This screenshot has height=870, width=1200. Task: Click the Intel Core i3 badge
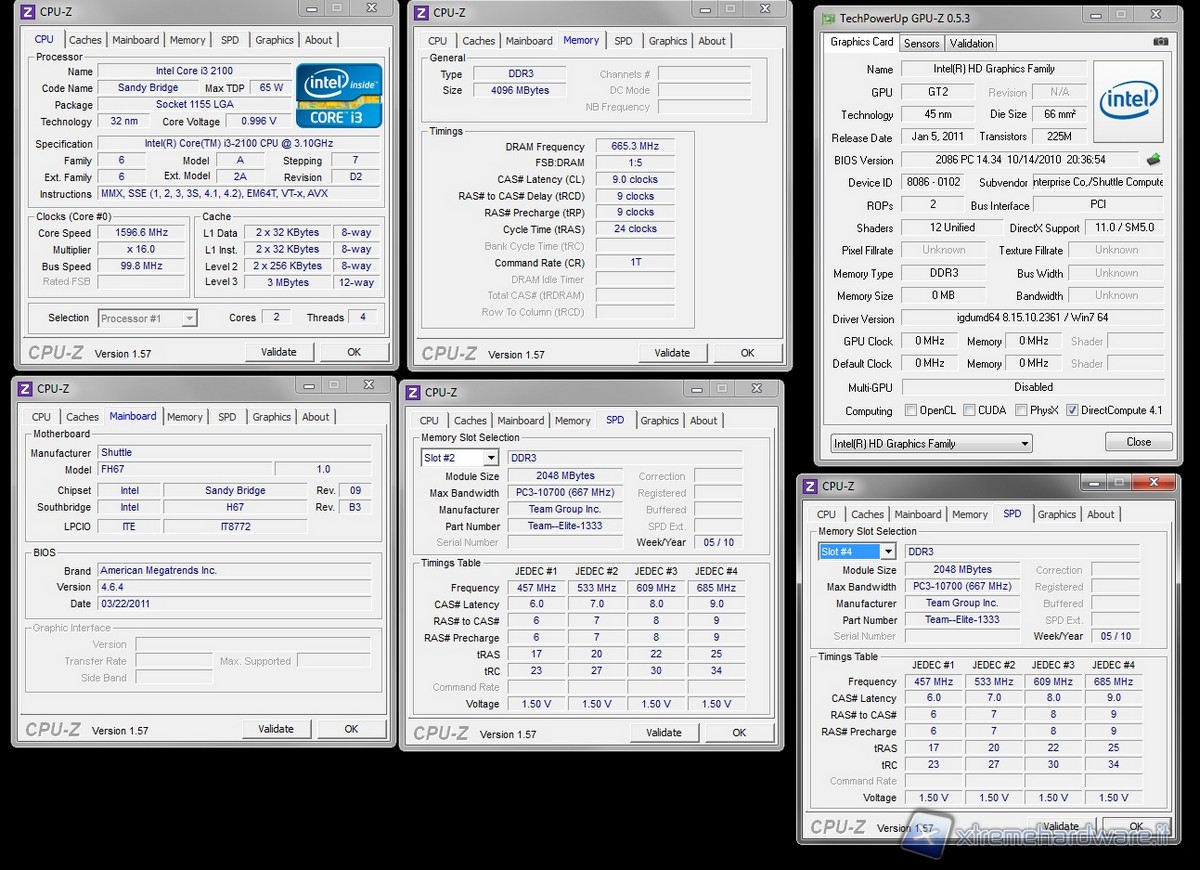pyautogui.click(x=338, y=96)
